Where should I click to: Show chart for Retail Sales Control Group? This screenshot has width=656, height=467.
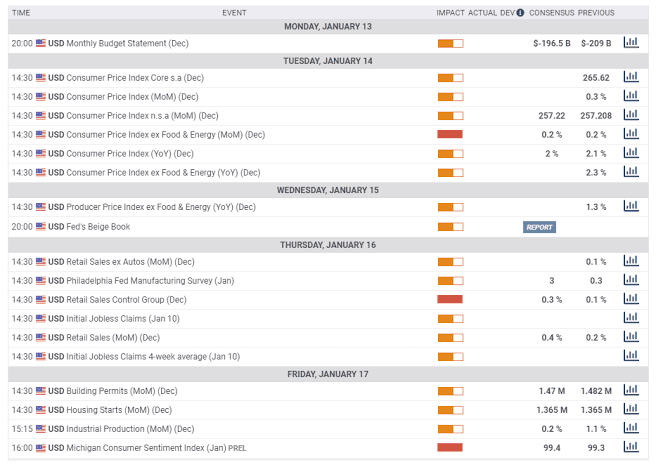pyautogui.click(x=631, y=299)
